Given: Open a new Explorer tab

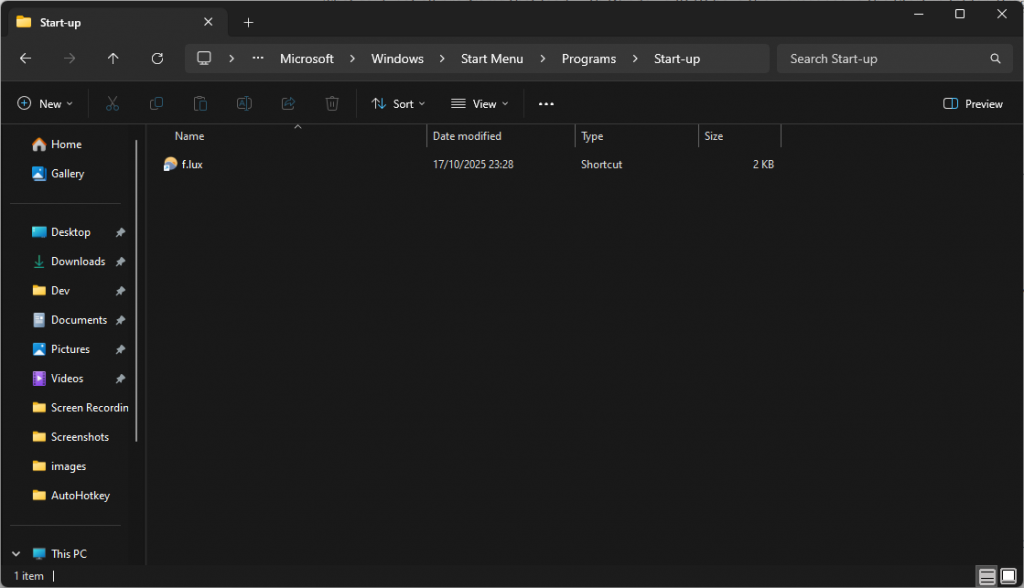Looking at the screenshot, I should click(x=248, y=21).
